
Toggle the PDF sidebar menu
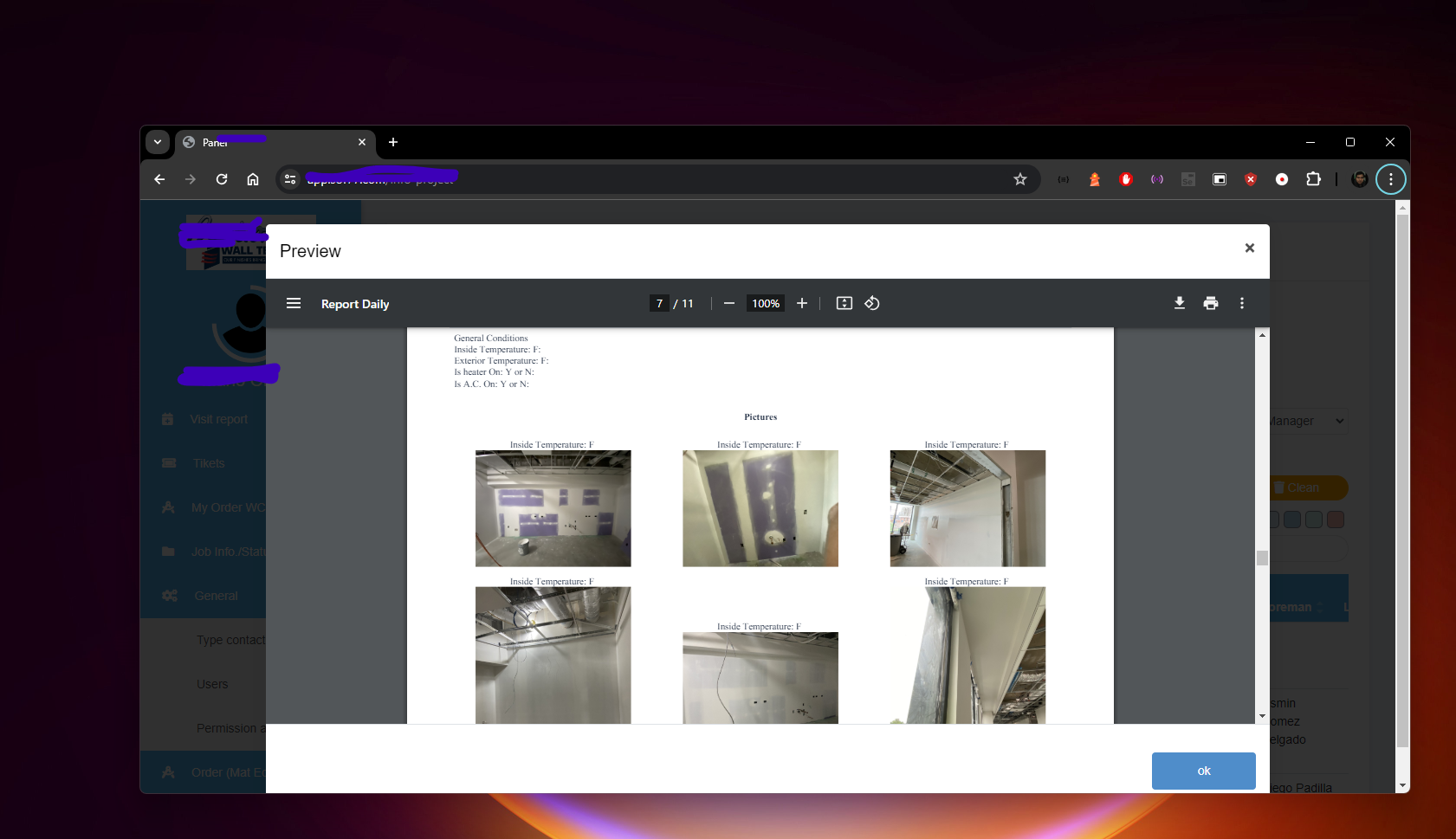click(294, 303)
